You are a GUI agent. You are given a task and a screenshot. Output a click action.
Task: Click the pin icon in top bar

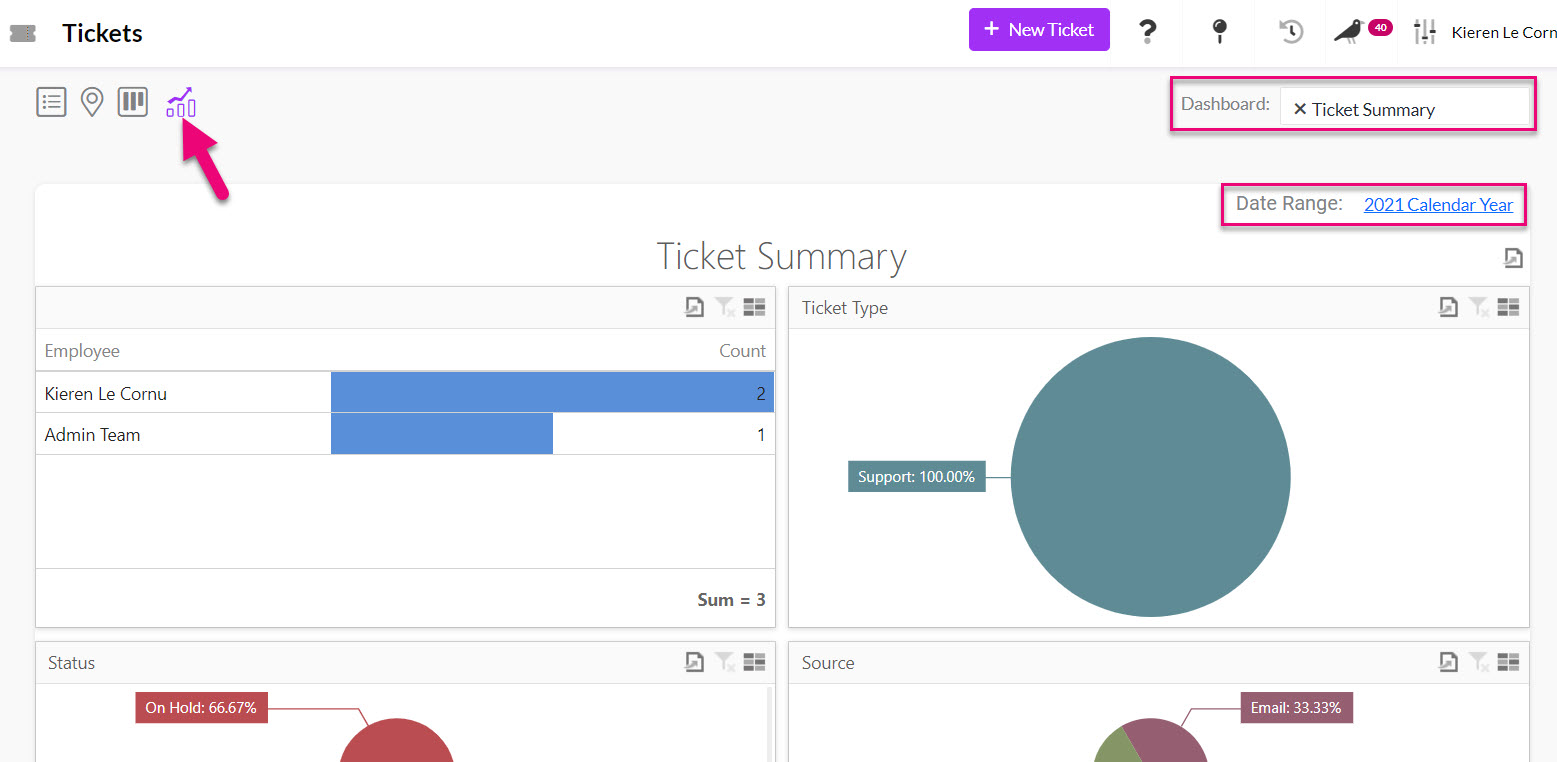[1219, 31]
